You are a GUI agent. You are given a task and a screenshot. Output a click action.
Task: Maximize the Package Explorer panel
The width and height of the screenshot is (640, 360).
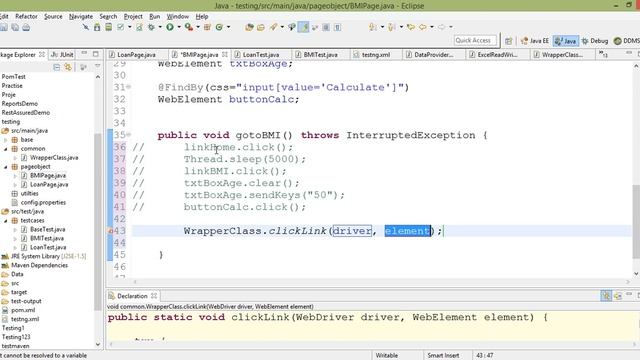(96, 54)
